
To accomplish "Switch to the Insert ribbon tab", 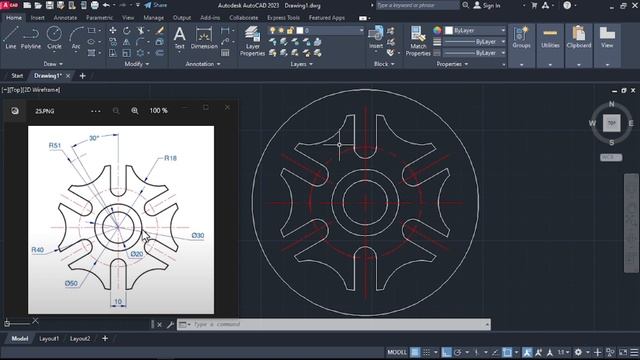I will [38, 18].
